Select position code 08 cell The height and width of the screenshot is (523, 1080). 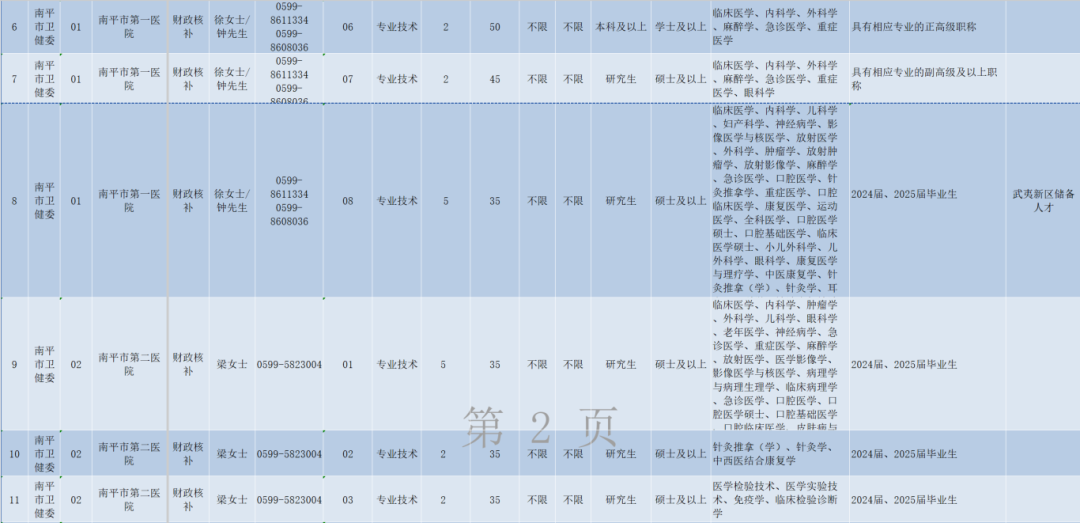pos(347,200)
